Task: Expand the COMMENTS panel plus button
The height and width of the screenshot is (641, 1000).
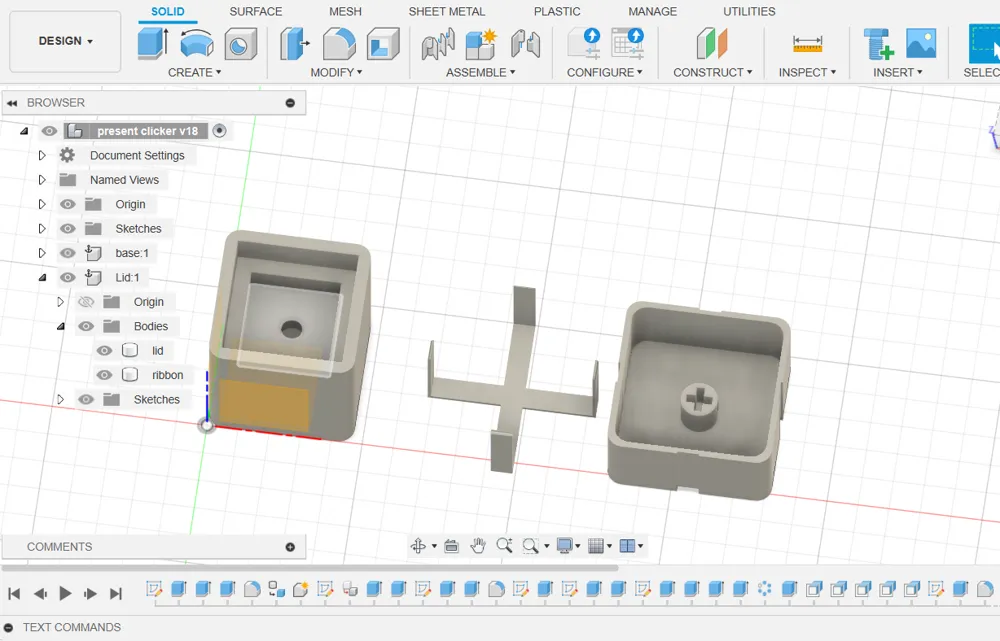Action: 290,547
